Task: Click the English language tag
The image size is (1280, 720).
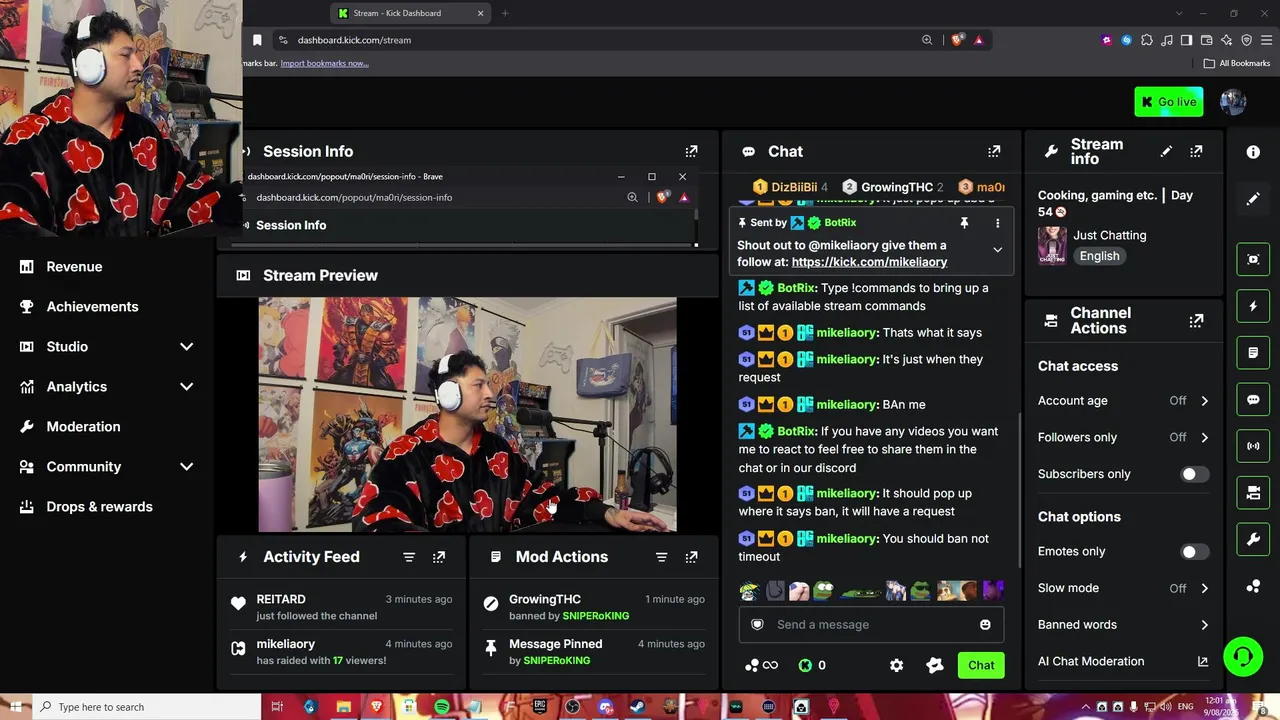Action: coord(1099,256)
